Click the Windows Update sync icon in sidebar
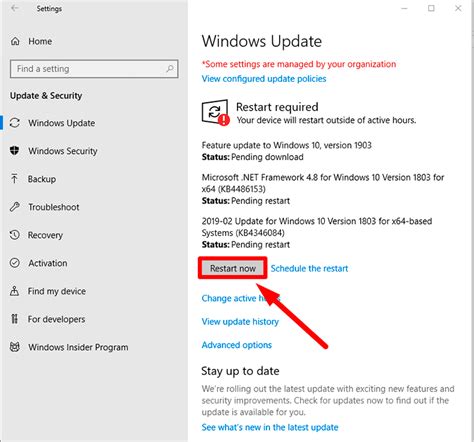This screenshot has height=442, width=474. click(x=15, y=123)
